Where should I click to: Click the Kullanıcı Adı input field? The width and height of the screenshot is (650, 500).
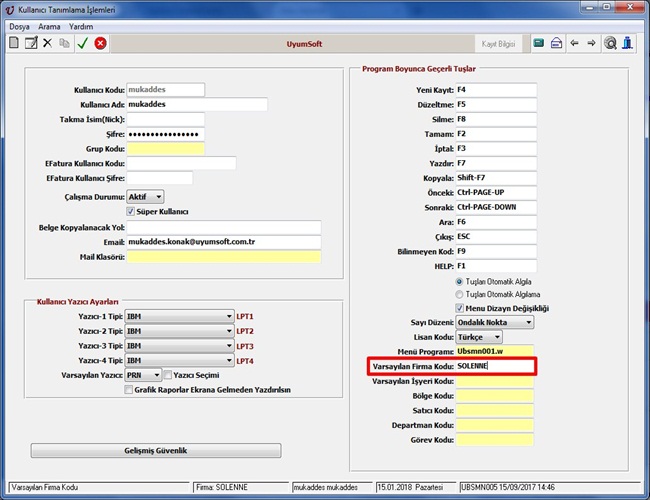pos(197,104)
